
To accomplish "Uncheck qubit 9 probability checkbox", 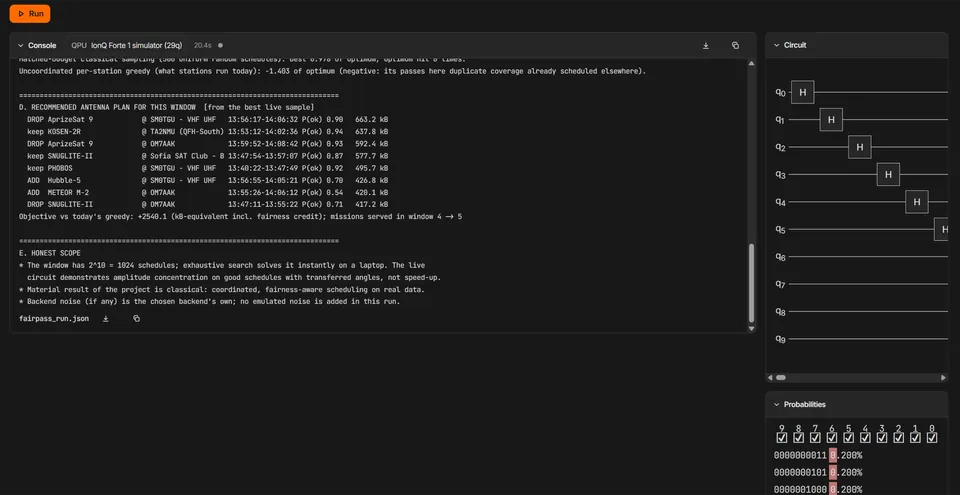I will (x=781, y=437).
